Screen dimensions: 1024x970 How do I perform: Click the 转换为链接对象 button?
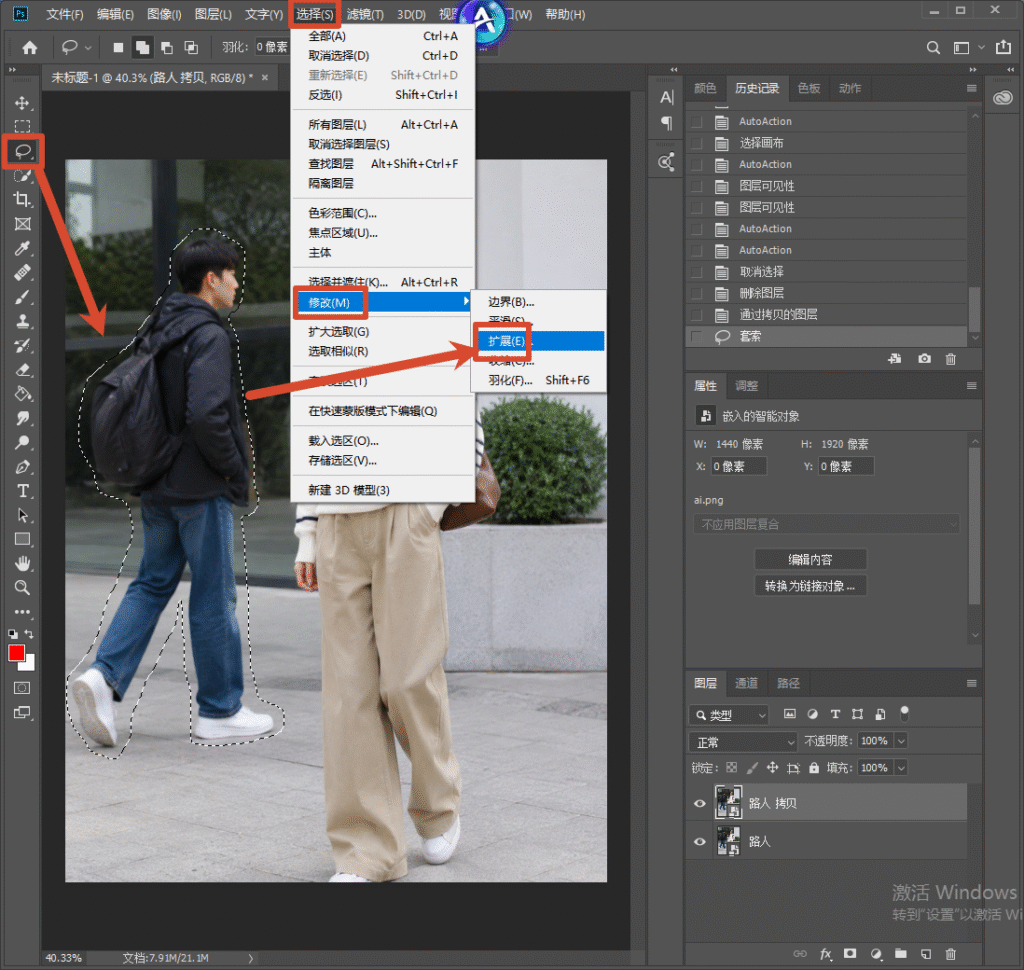pos(810,586)
